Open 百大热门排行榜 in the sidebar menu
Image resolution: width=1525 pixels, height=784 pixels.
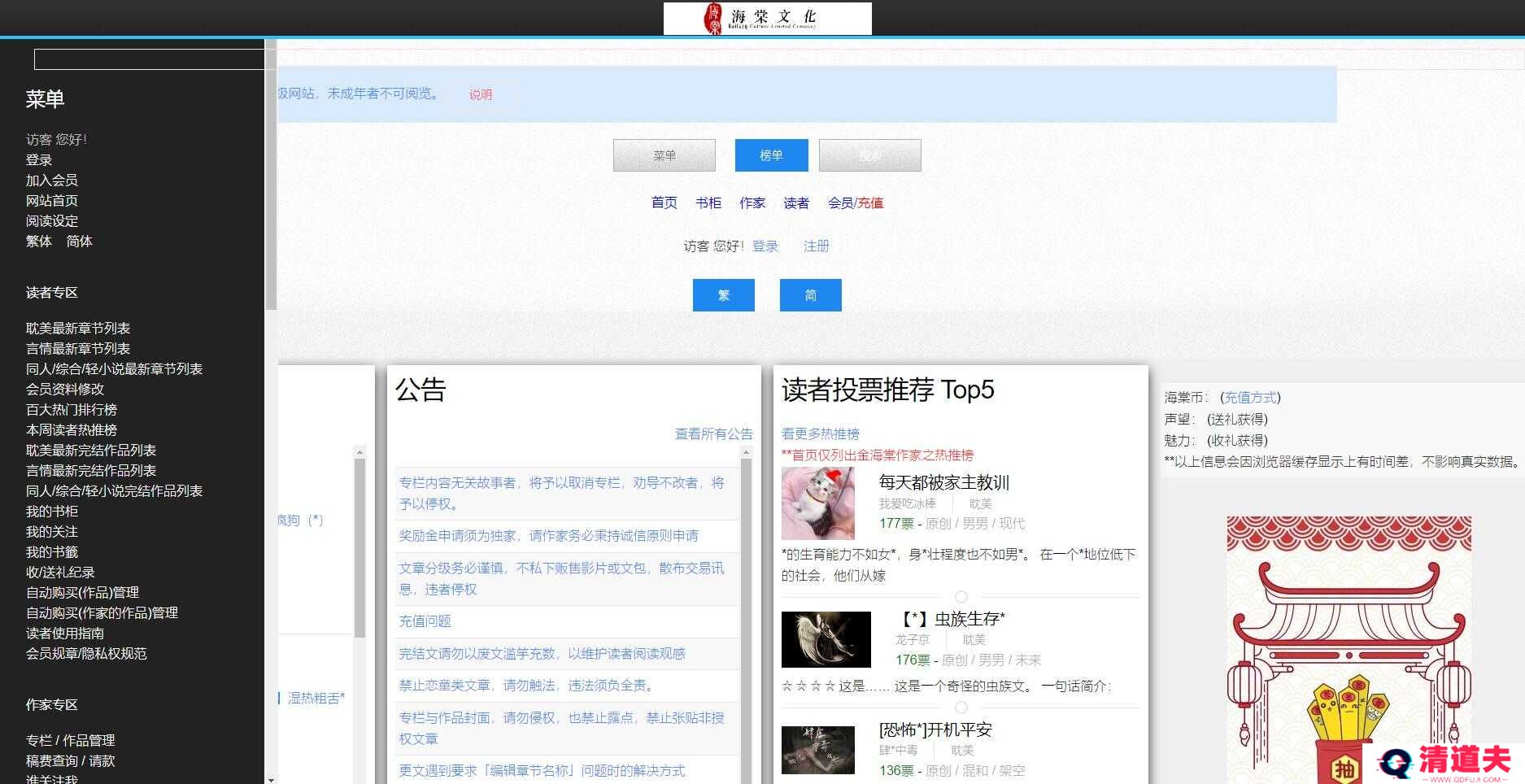(72, 409)
